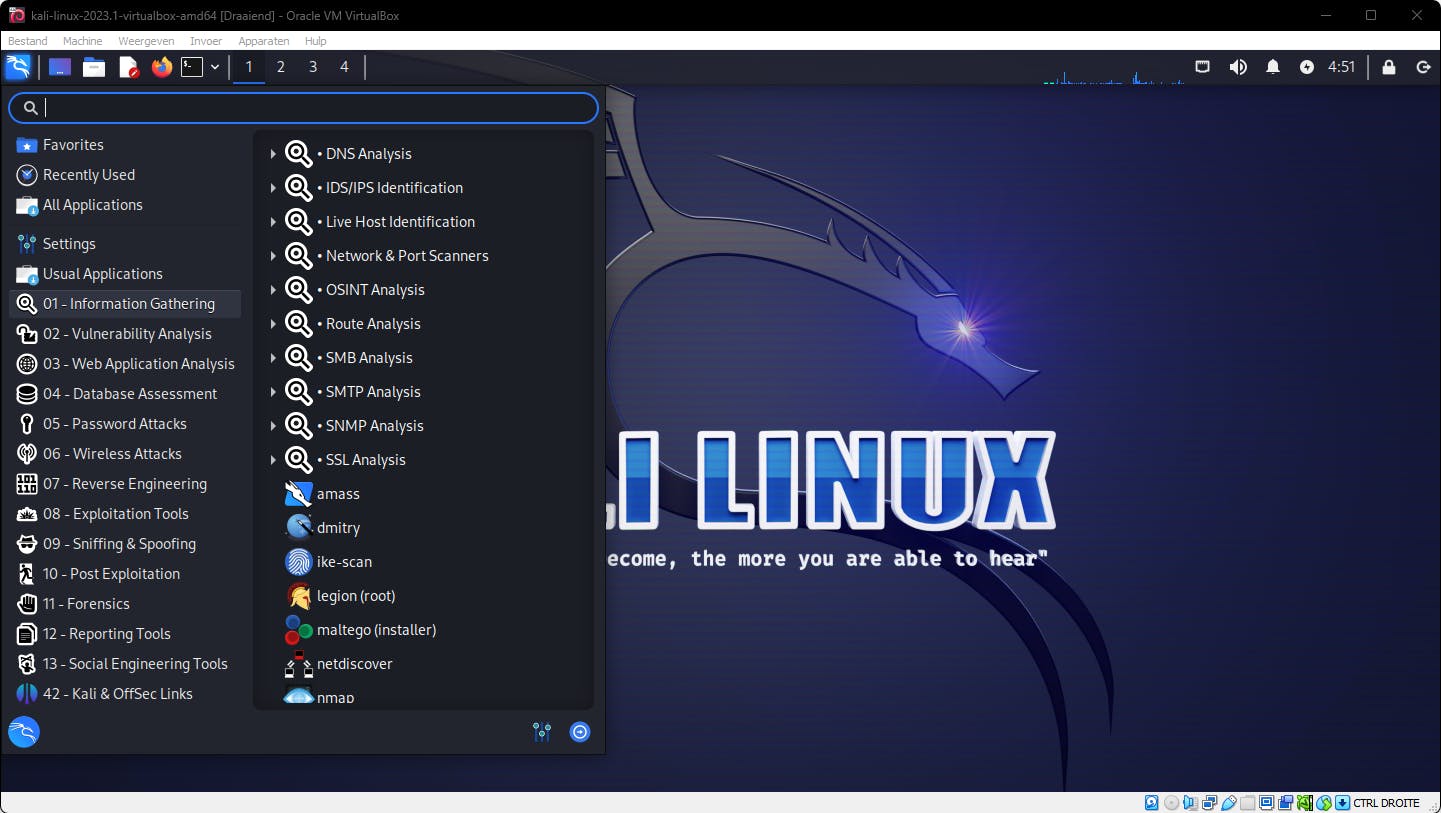This screenshot has height=813, width=1441.
Task: Open All Applications list
Action: 92,205
